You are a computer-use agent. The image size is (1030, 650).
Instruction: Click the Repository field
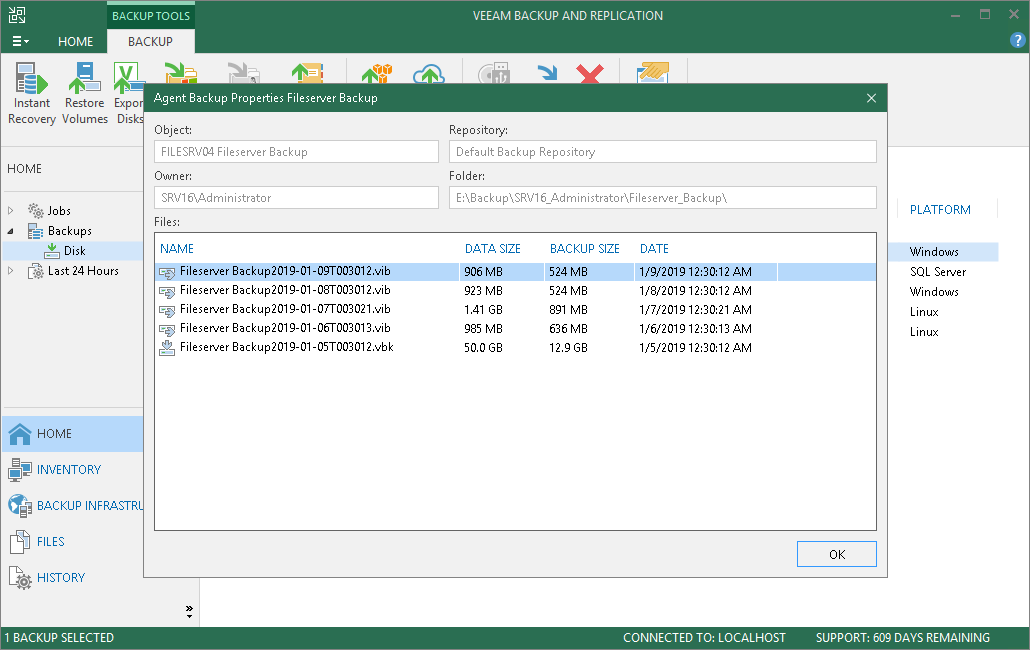pyautogui.click(x=663, y=152)
